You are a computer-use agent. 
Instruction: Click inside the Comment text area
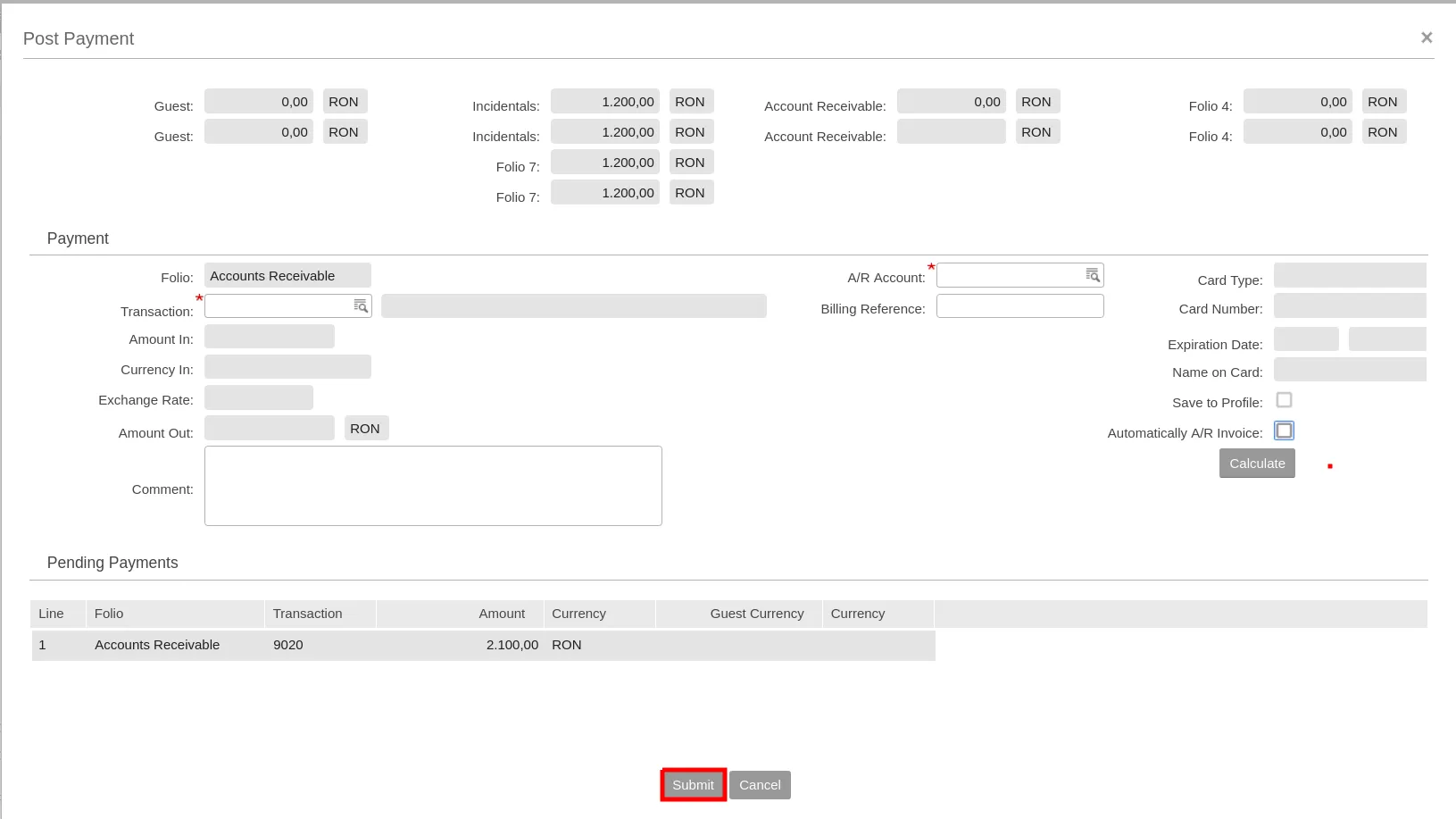click(x=433, y=486)
